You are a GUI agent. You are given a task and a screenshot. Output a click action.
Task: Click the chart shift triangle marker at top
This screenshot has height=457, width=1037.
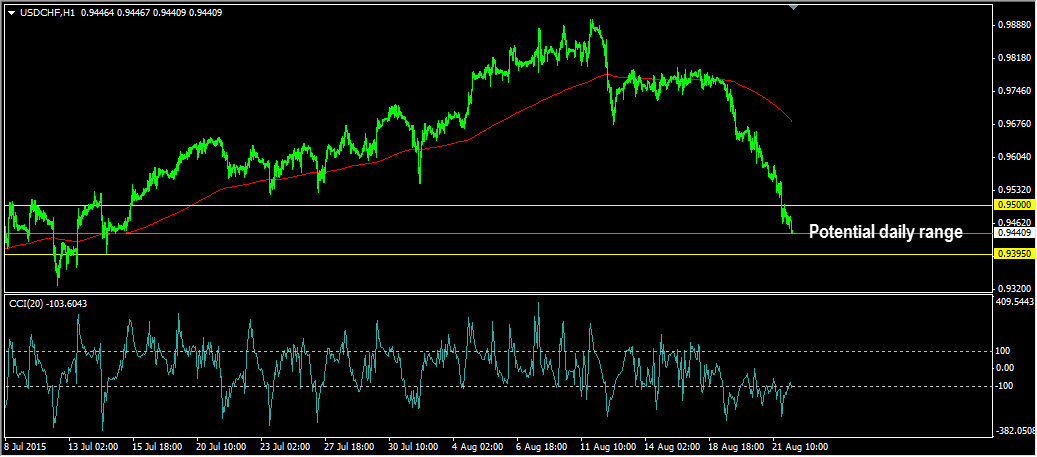click(794, 7)
